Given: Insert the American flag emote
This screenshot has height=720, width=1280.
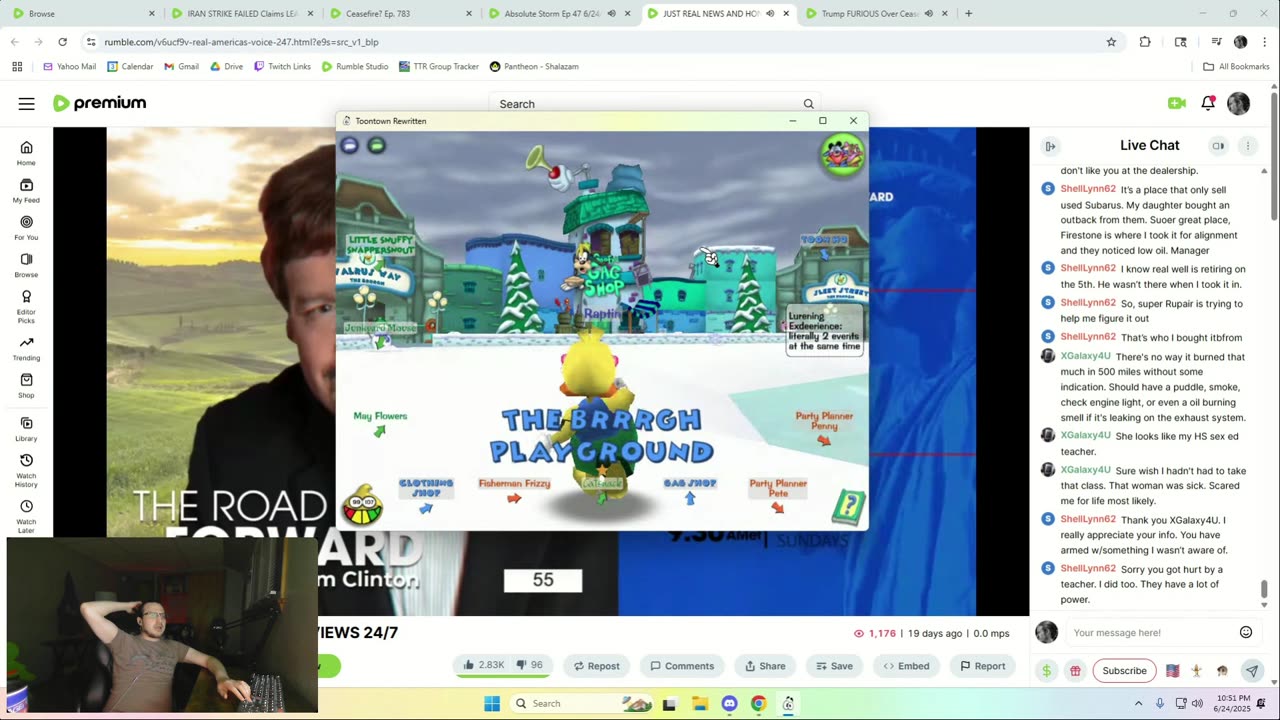Looking at the screenshot, I should coord(1172,671).
